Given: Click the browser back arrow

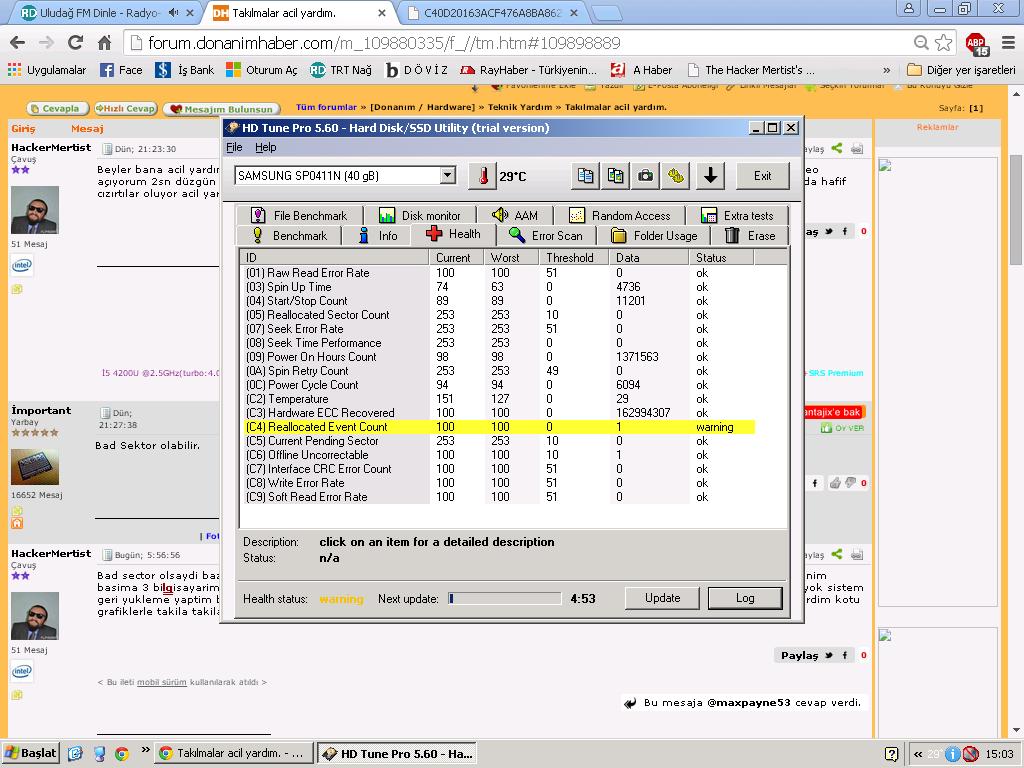Looking at the screenshot, I should [18, 43].
